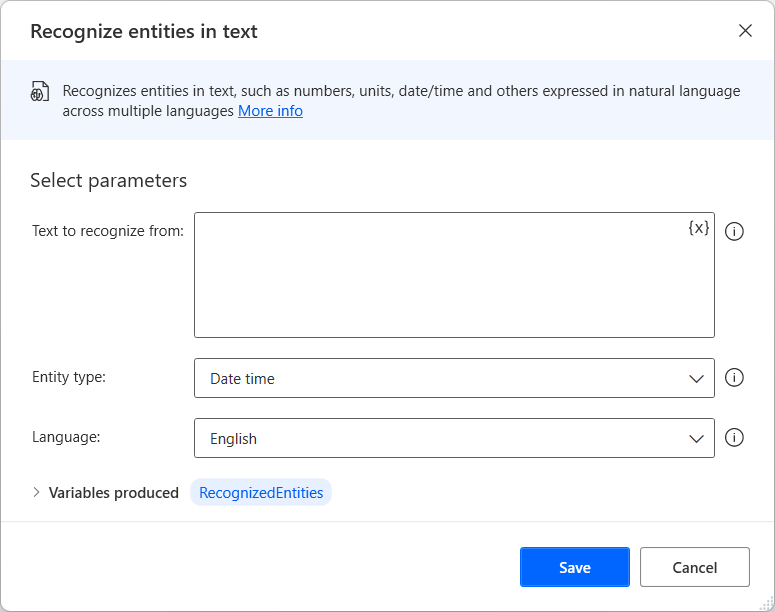Close the Recognize entities dialog

point(745,31)
